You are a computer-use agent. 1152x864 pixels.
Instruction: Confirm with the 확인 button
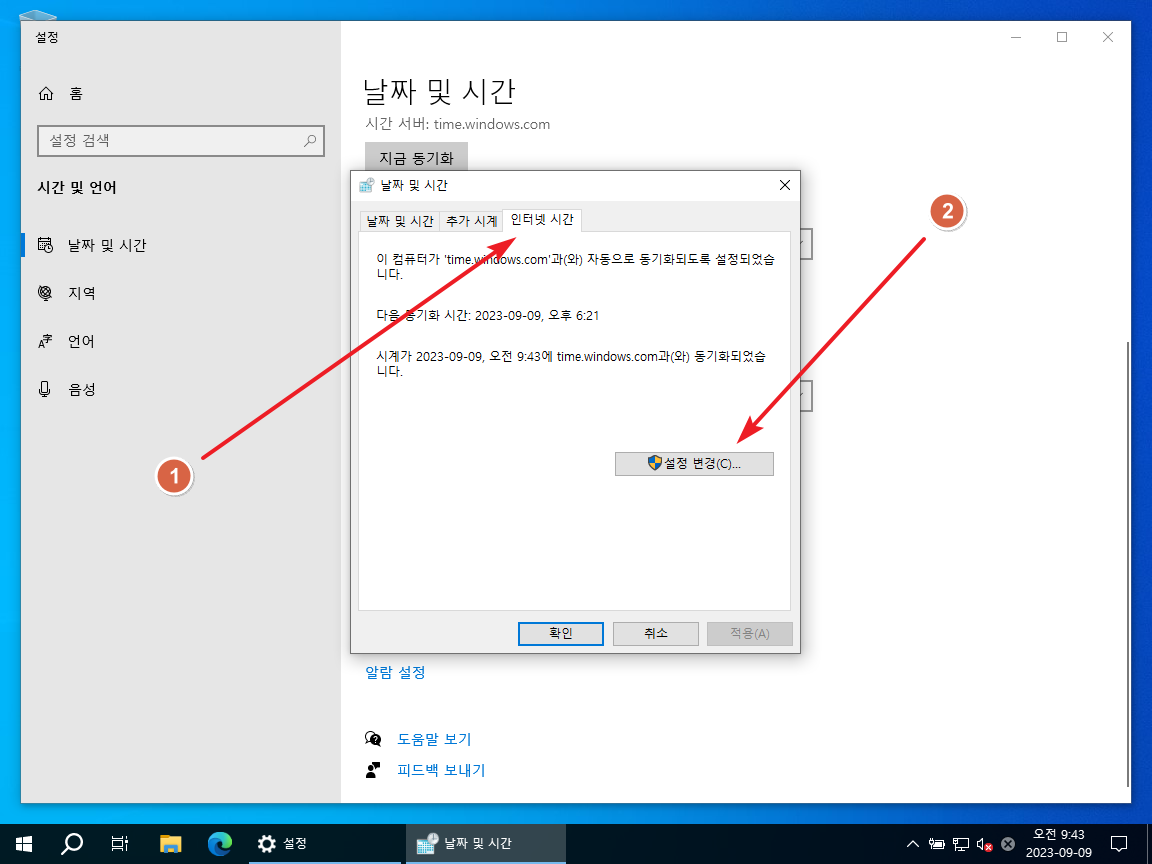click(561, 633)
